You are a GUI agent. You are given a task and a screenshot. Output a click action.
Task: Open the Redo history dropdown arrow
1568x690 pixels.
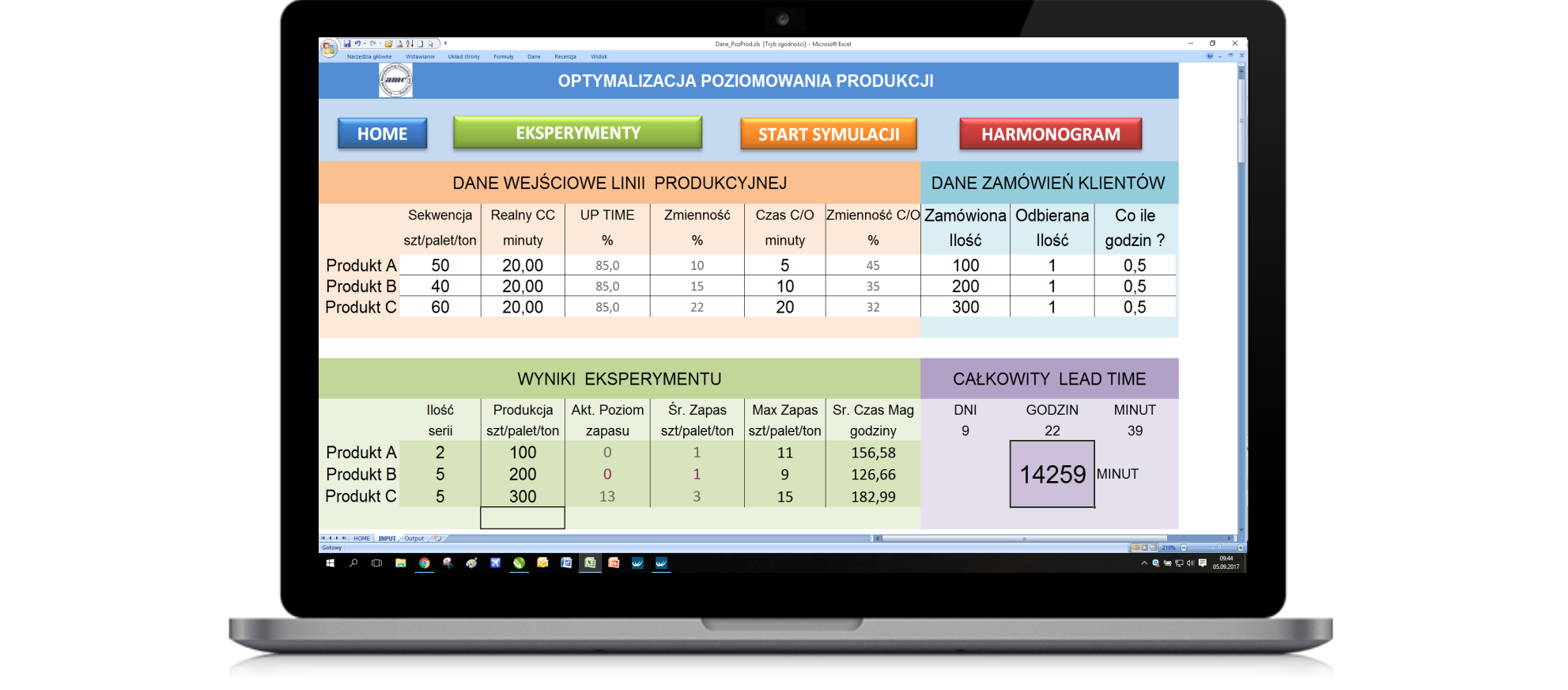pyautogui.click(x=380, y=44)
